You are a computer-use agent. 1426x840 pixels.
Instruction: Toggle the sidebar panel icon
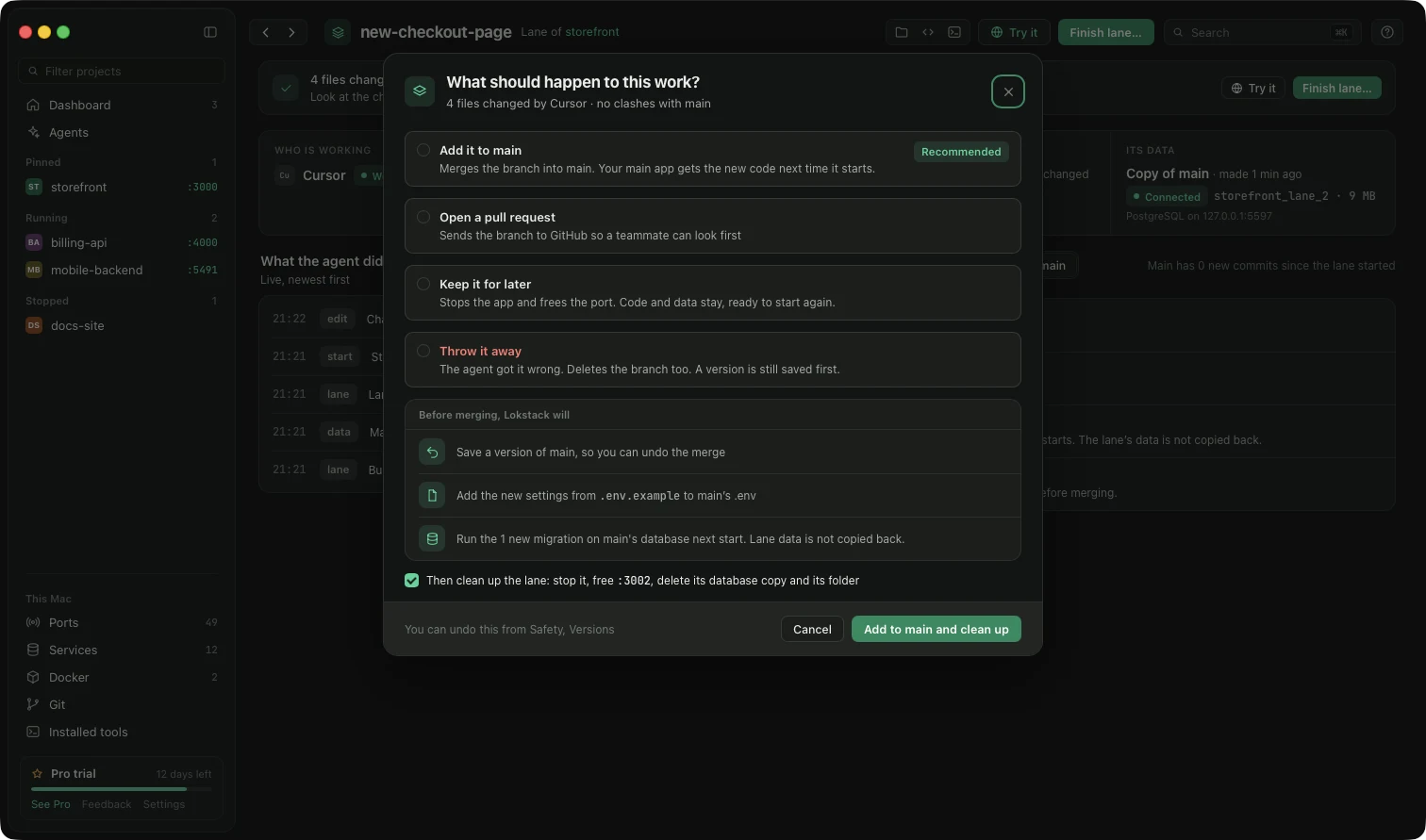[210, 32]
